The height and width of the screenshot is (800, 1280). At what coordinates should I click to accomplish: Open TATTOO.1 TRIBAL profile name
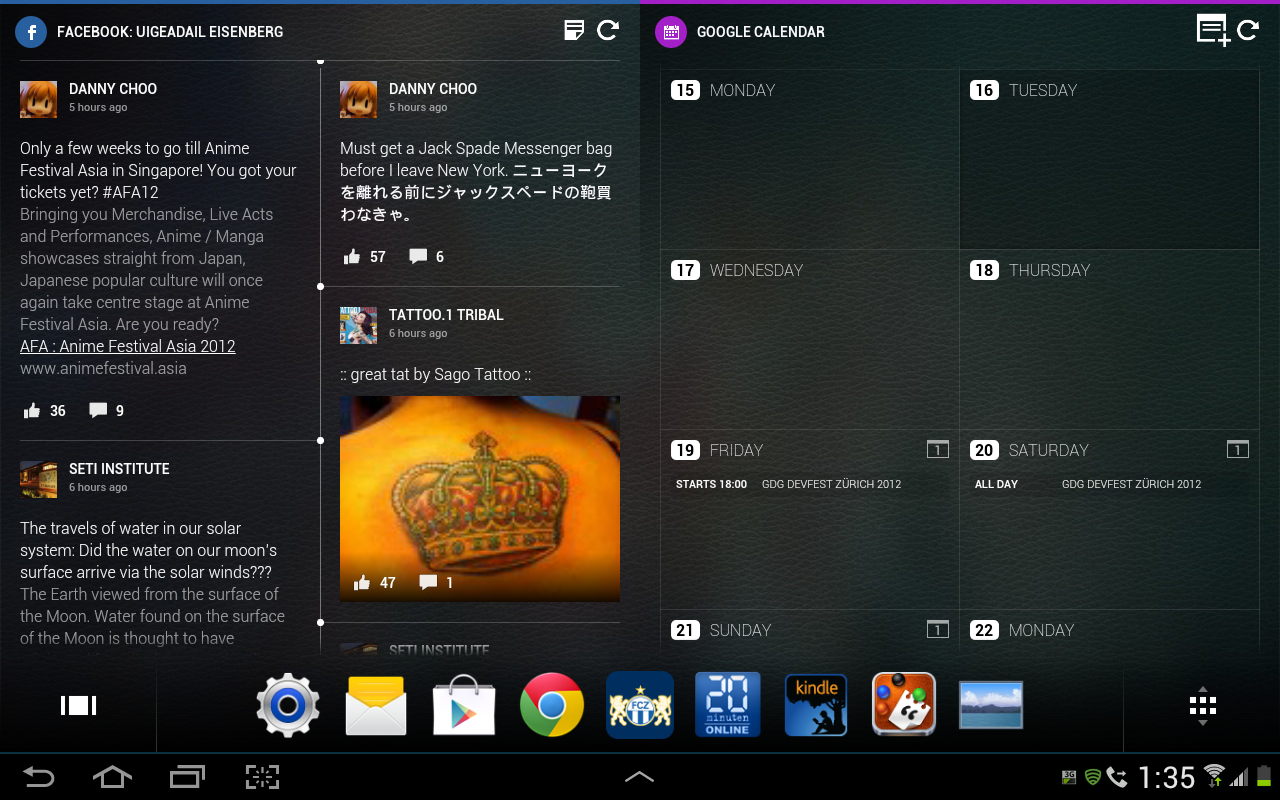pos(446,315)
